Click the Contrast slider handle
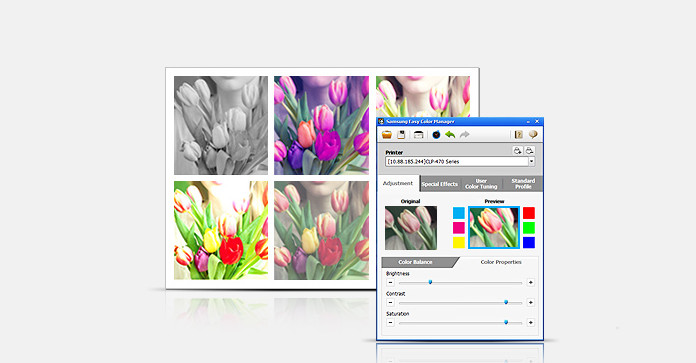The image size is (696, 363). (506, 302)
